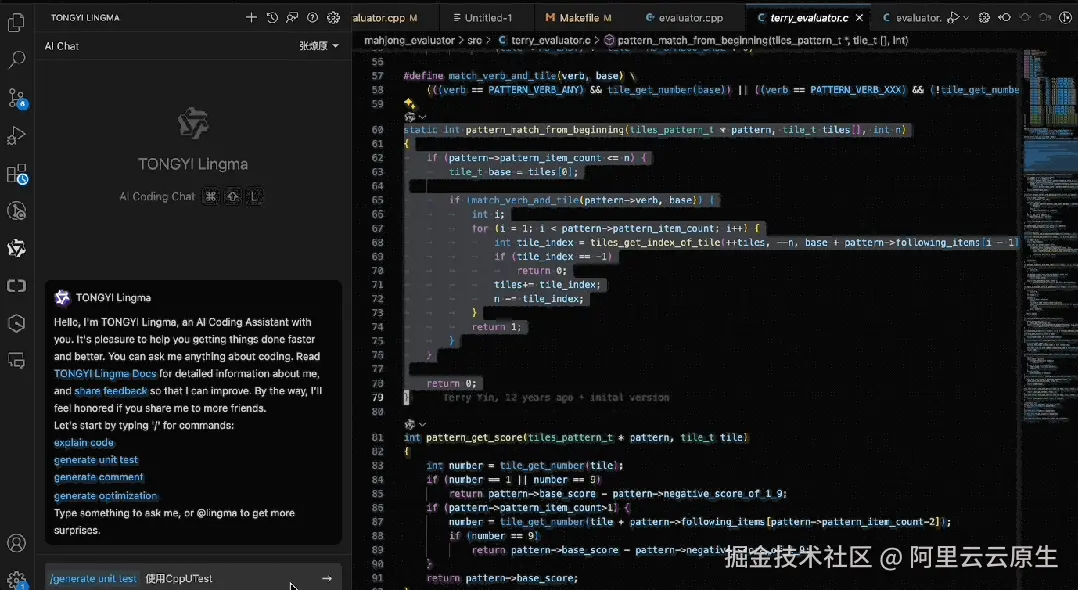This screenshot has height=590, width=1078.
Task: Open help in the Lingma panel header
Action: pyautogui.click(x=313, y=18)
